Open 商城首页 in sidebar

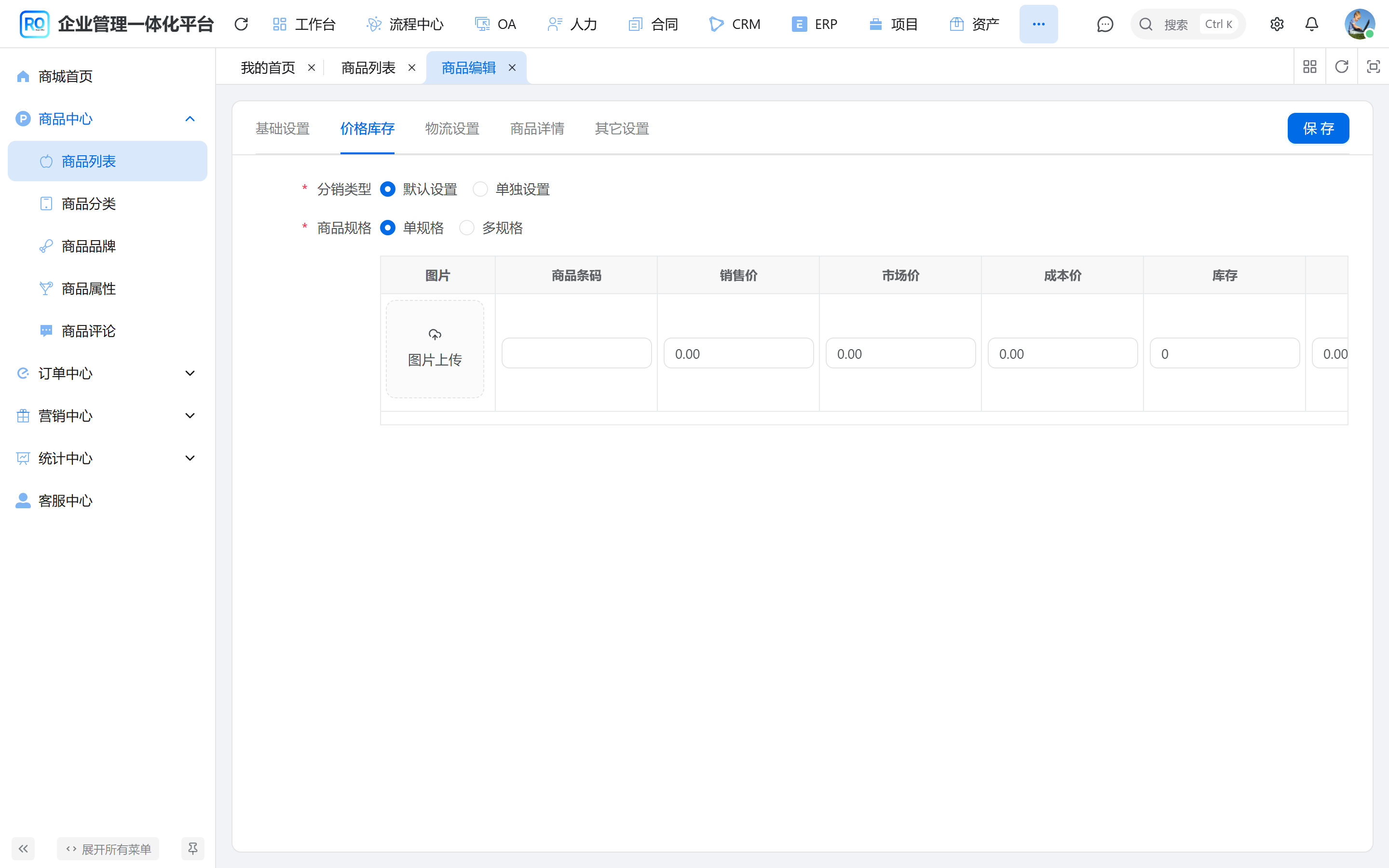point(108,76)
